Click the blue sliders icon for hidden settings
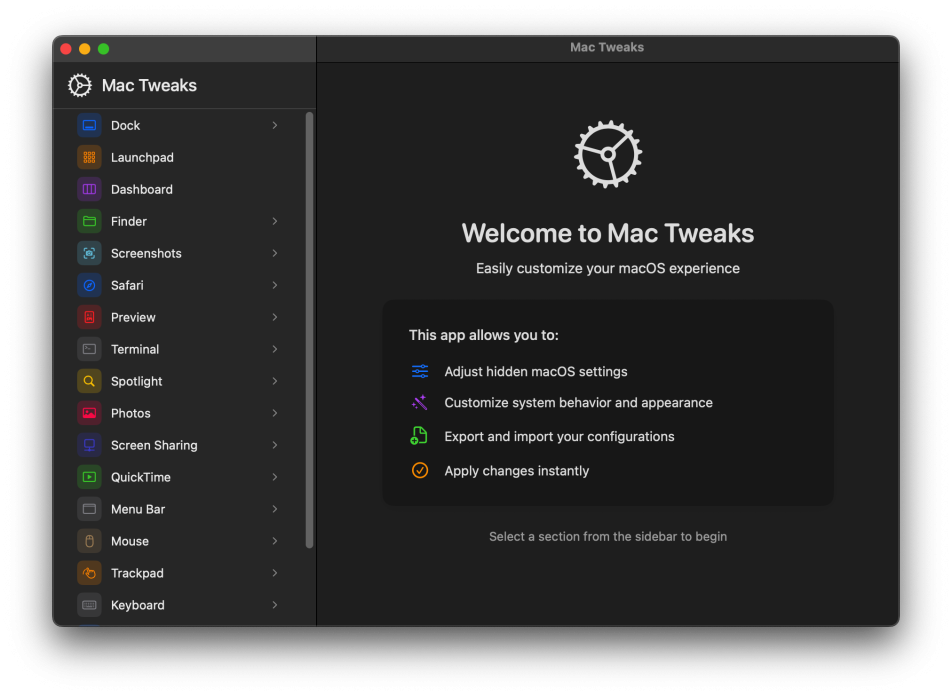This screenshot has width=952, height=696. 420,371
